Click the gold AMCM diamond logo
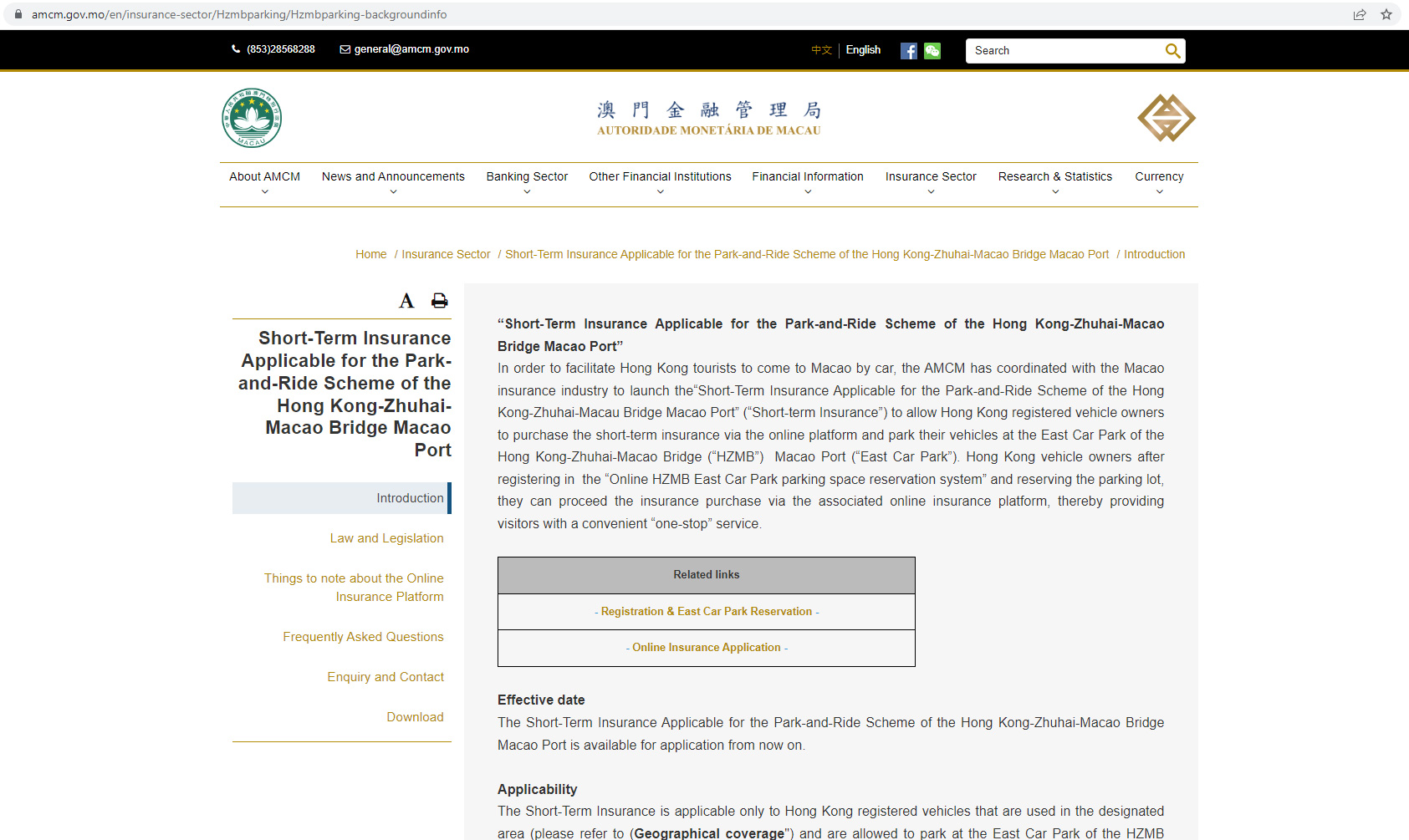This screenshot has height=840, width=1409. coord(1166,118)
